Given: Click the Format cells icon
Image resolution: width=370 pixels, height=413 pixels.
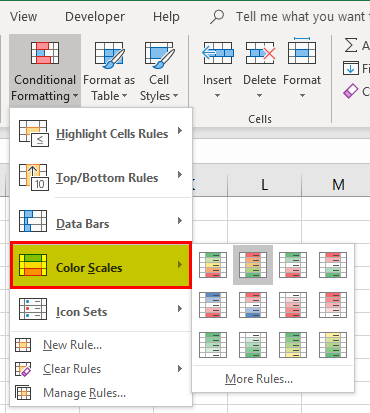Looking at the screenshot, I should [302, 51].
